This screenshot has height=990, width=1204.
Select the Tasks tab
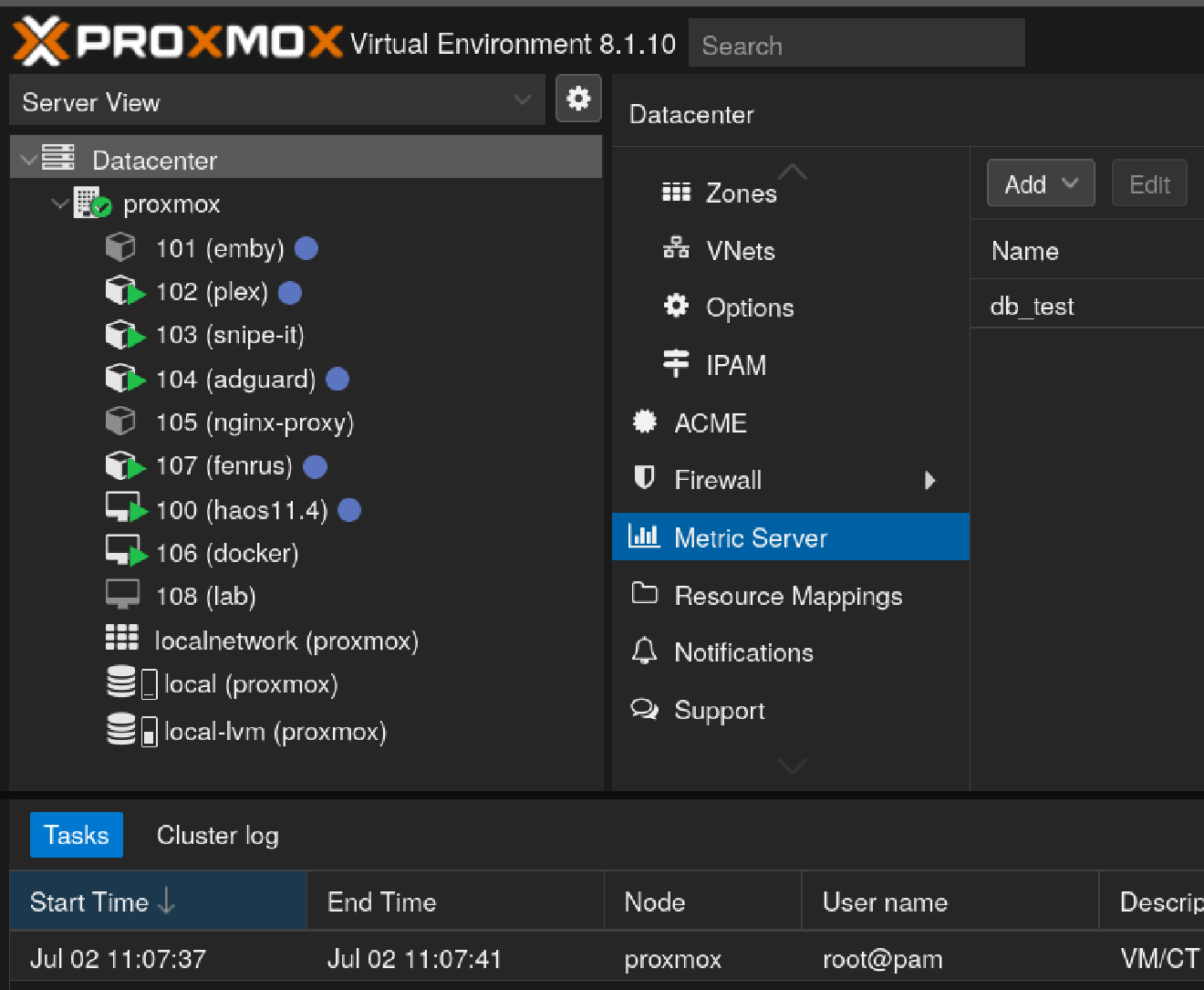[76, 834]
